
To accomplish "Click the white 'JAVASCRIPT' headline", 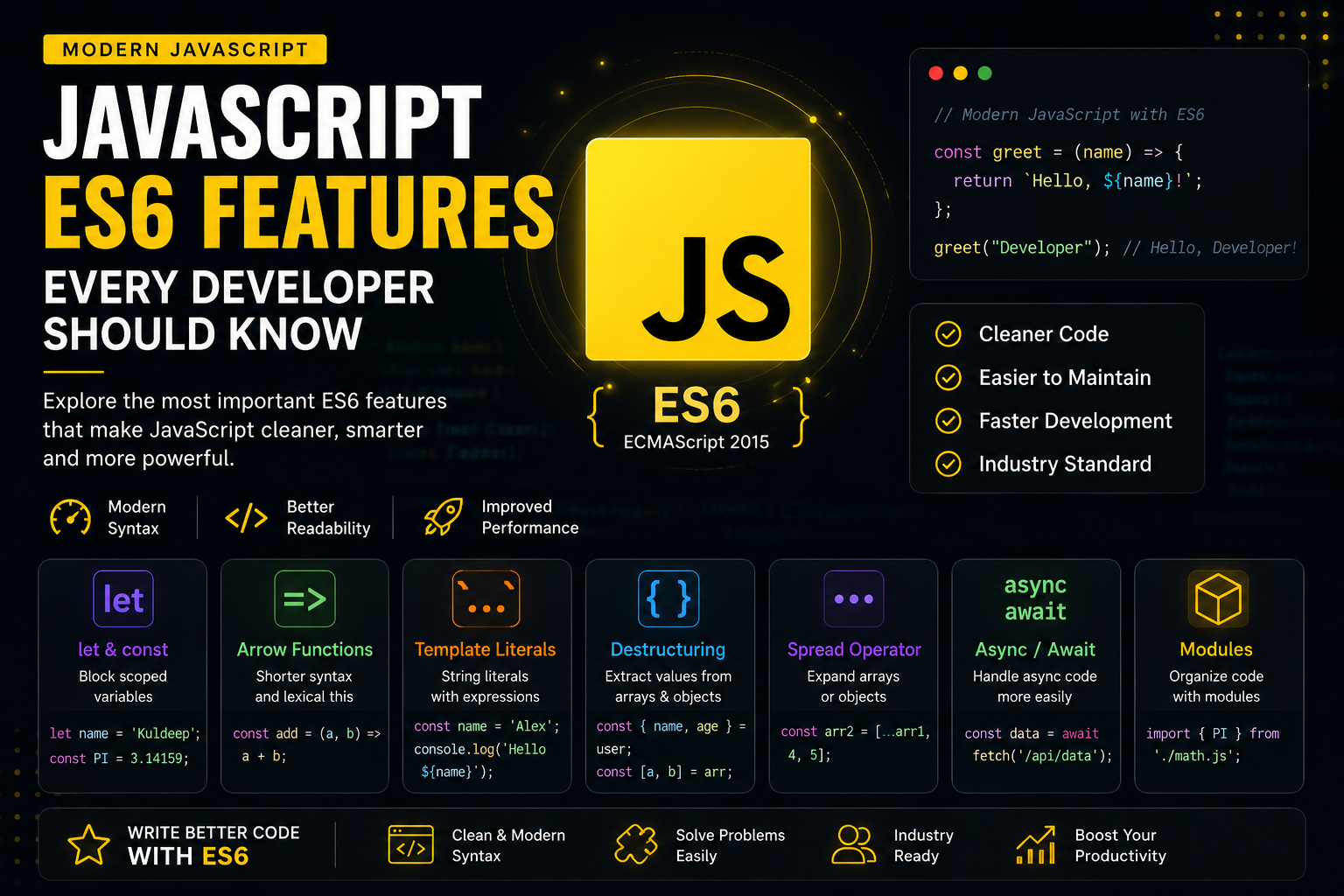I will coord(262,122).
